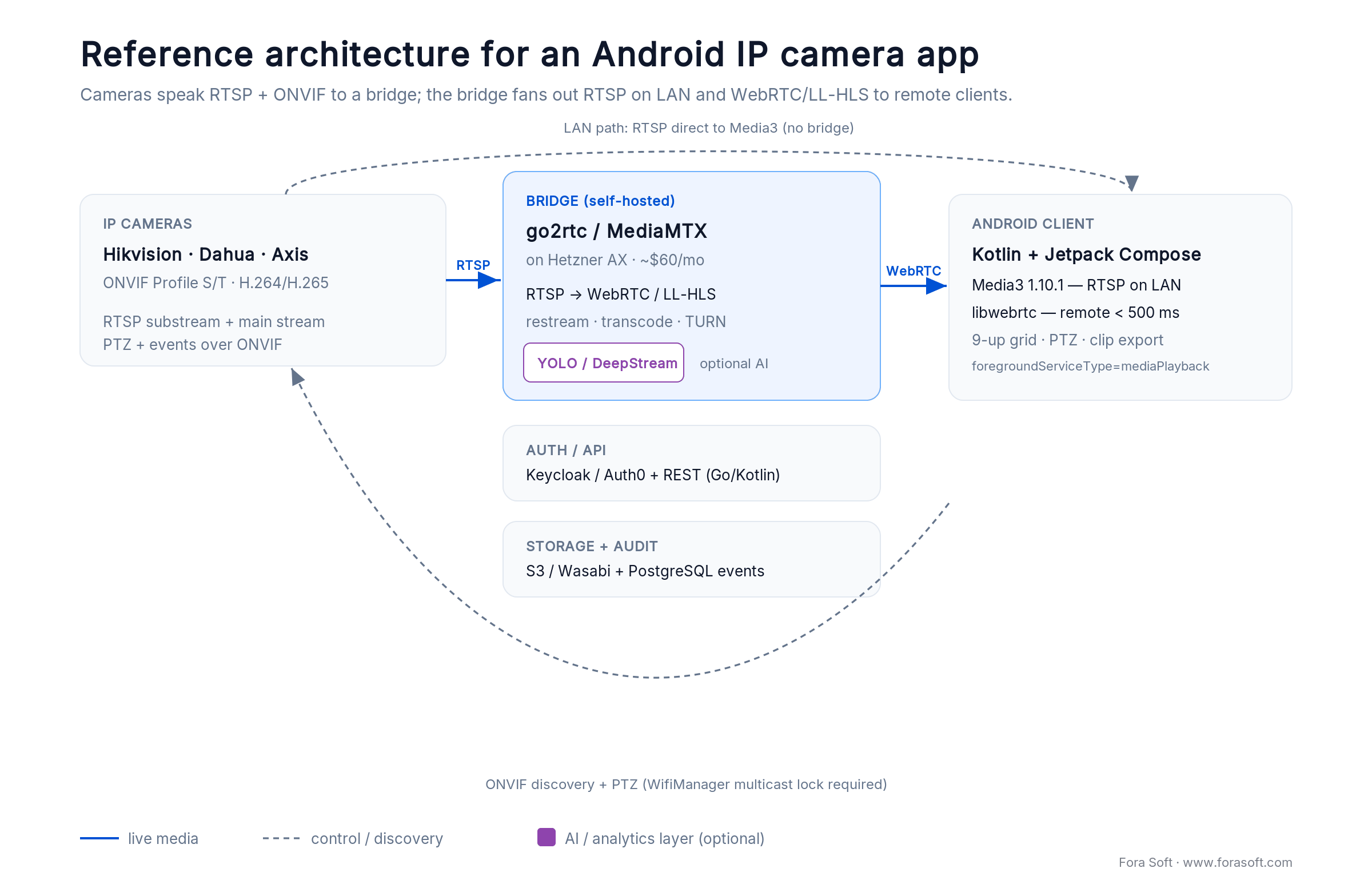Select 'Hikvision · Dahua · Axis' text
This screenshot has width=1372, height=892.
coord(206,254)
